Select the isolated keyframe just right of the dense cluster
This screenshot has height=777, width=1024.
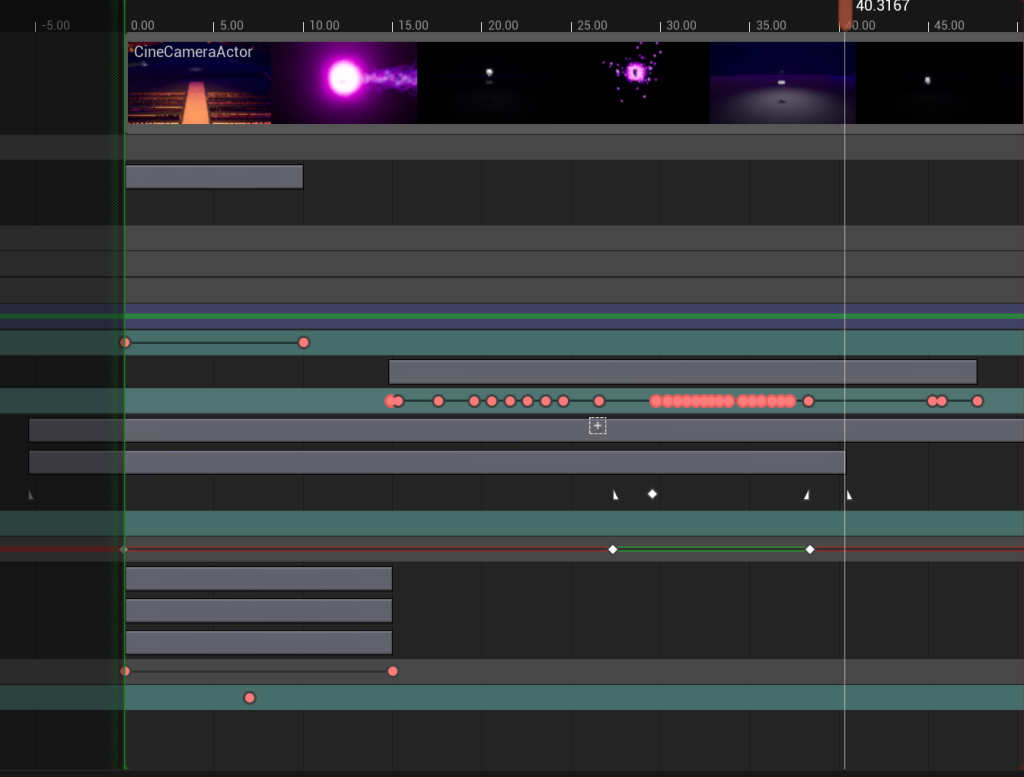pos(809,401)
